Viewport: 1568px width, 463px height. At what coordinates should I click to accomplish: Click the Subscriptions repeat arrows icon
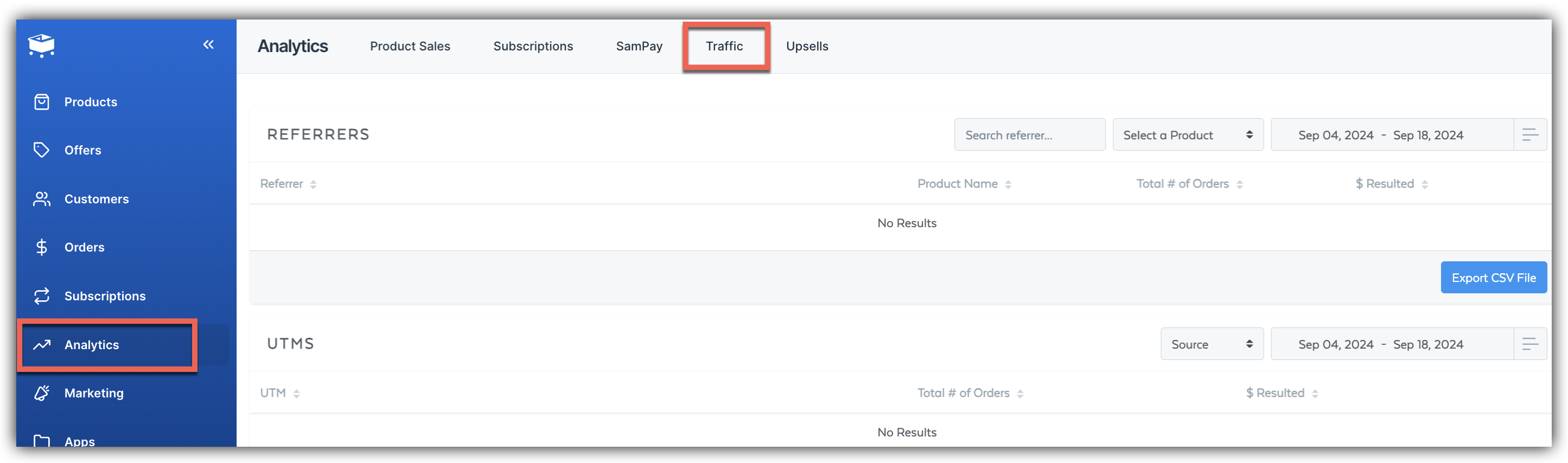tap(41, 295)
